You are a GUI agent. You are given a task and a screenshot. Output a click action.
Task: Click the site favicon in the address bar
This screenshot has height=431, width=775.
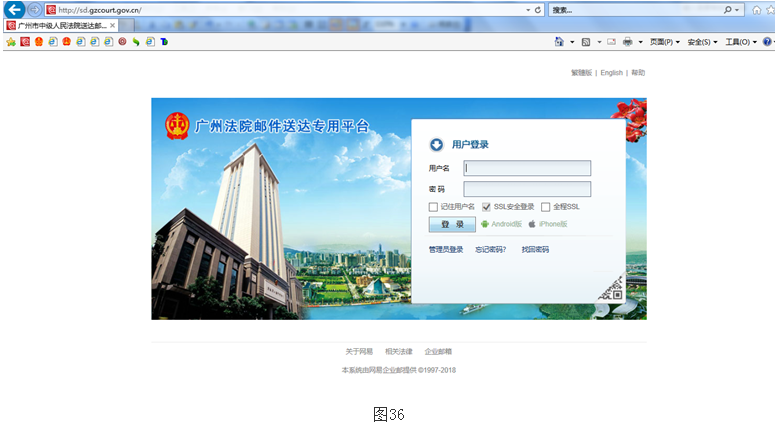click(51, 10)
